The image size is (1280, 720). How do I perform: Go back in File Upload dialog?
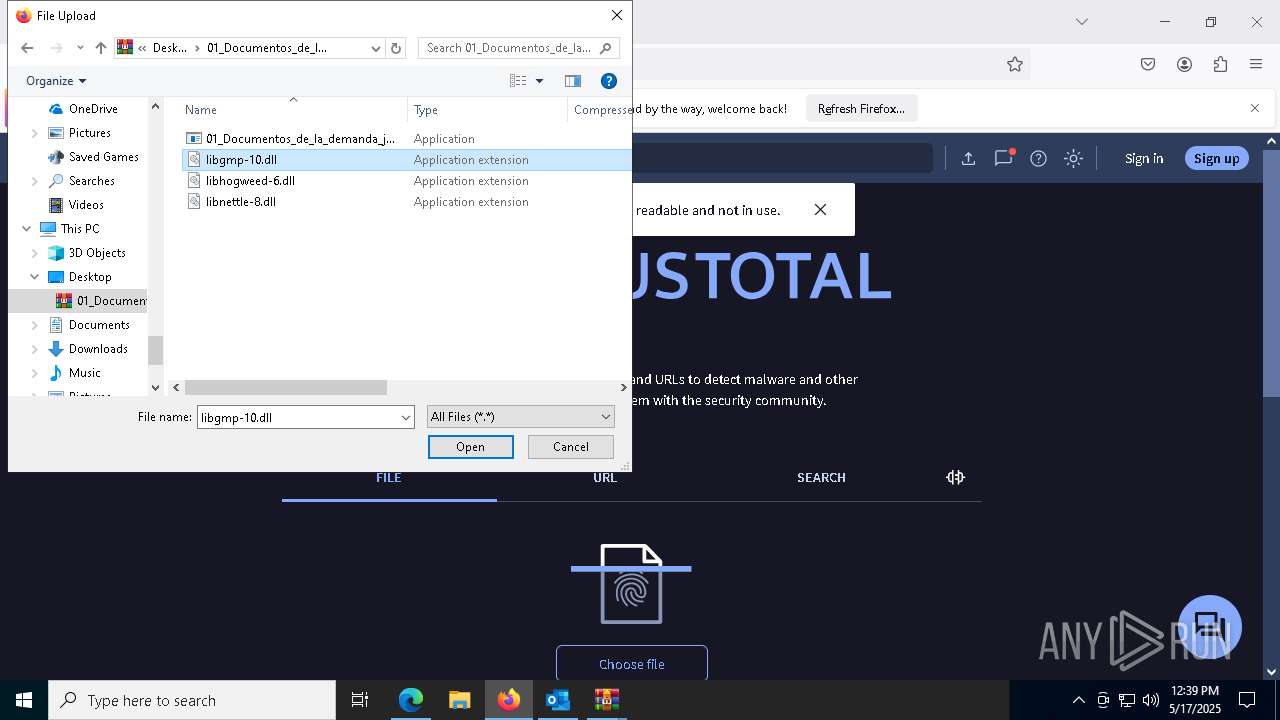tap(27, 48)
